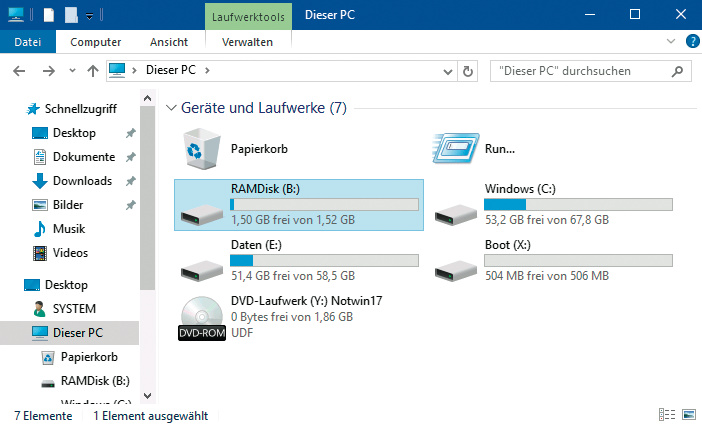Viewport: 702px width, 425px height.
Task: Click Dieser PC in the breadcrumb
Action: 171,70
